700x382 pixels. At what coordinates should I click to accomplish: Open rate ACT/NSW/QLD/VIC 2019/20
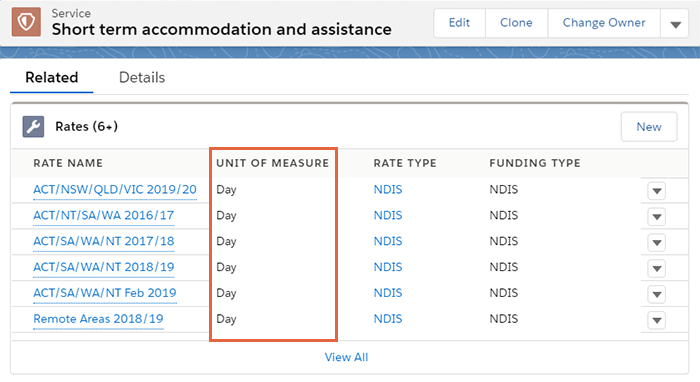click(115, 190)
